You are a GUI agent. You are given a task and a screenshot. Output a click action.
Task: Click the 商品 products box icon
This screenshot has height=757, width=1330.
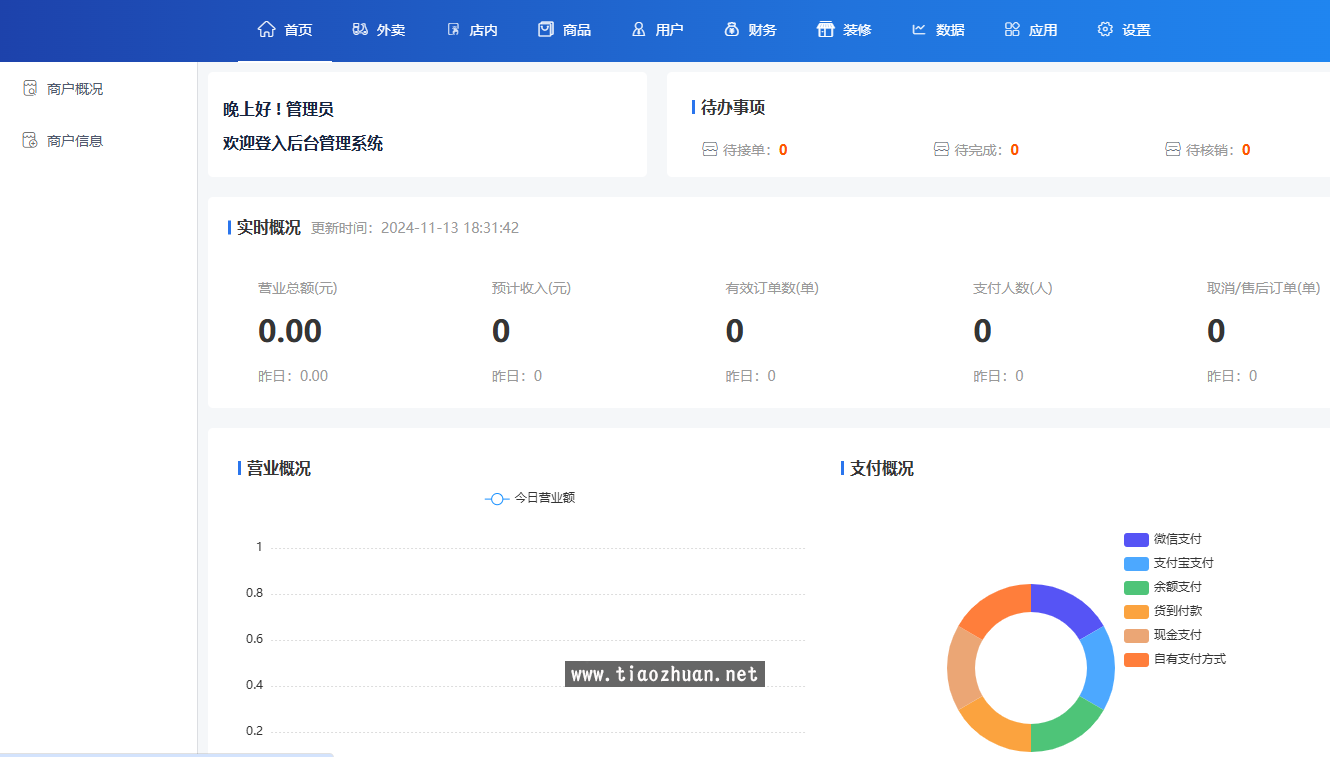click(545, 29)
